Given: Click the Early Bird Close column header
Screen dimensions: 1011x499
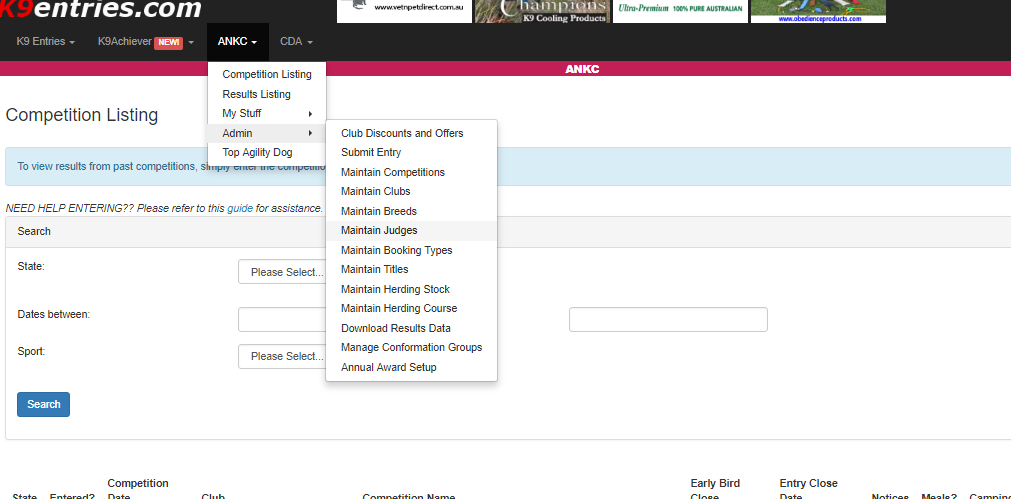Looking at the screenshot, I should click(715, 490).
